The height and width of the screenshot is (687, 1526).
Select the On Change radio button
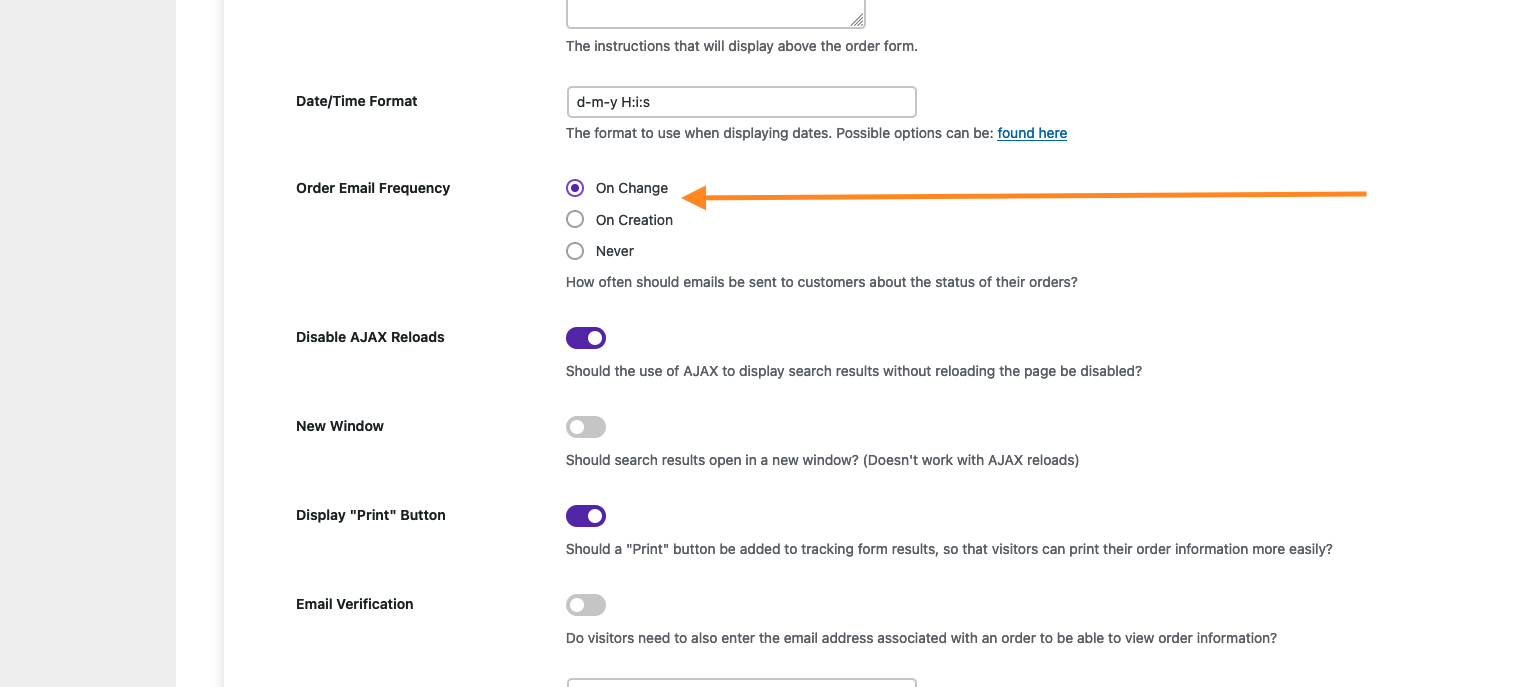click(x=575, y=188)
